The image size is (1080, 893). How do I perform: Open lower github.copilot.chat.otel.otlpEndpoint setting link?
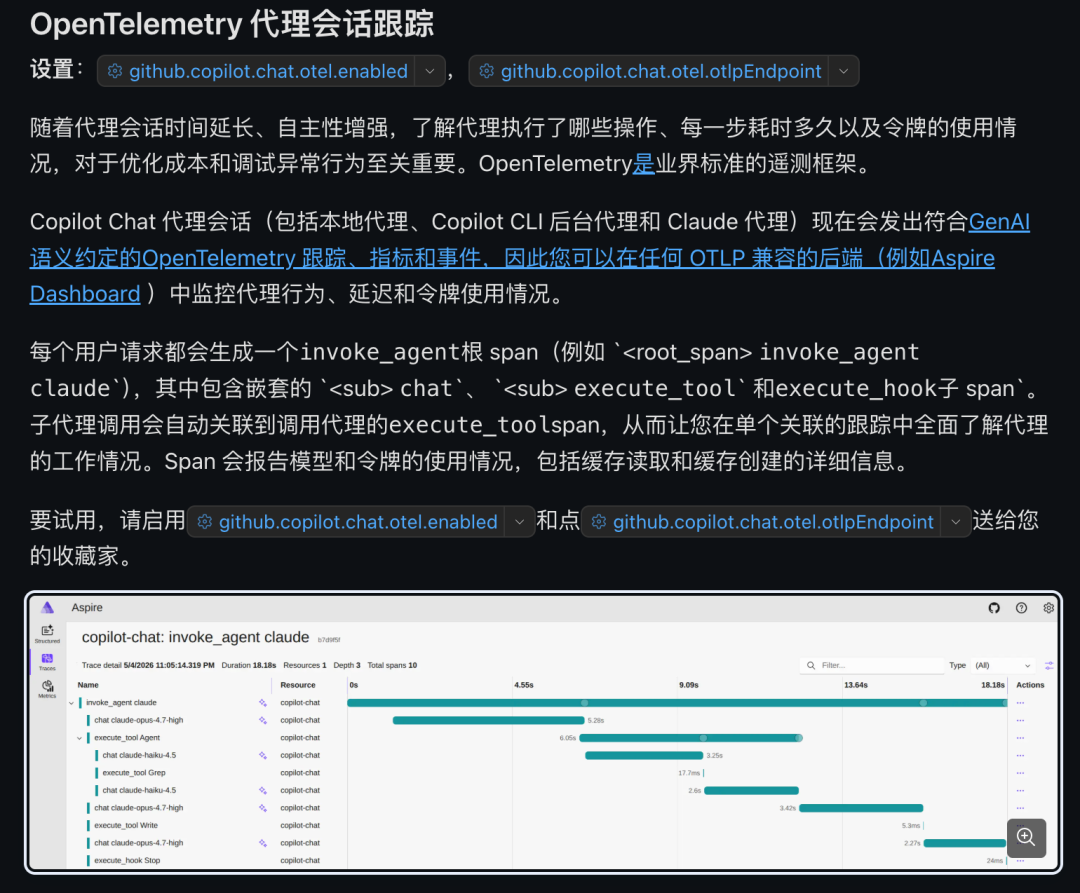pyautogui.click(x=773, y=522)
